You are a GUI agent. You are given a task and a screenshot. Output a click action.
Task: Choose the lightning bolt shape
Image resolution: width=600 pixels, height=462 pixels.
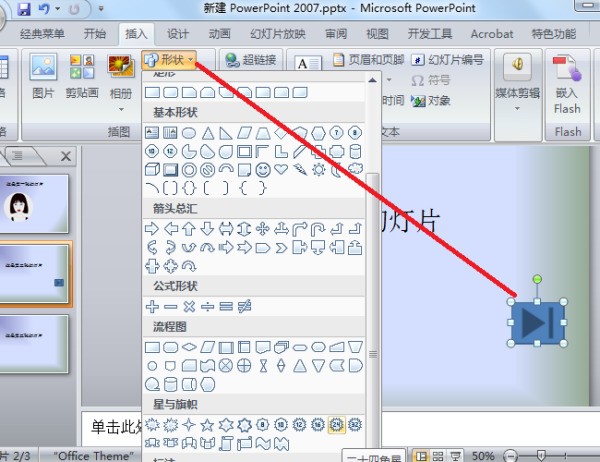[x=299, y=170]
